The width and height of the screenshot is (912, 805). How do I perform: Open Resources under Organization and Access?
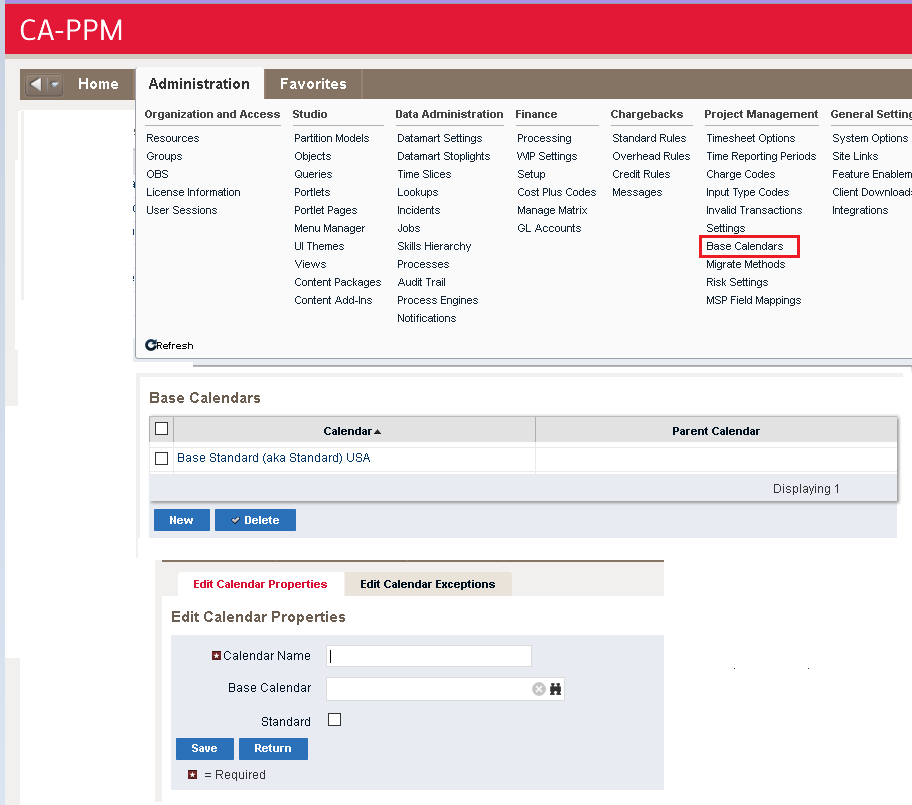(173, 138)
